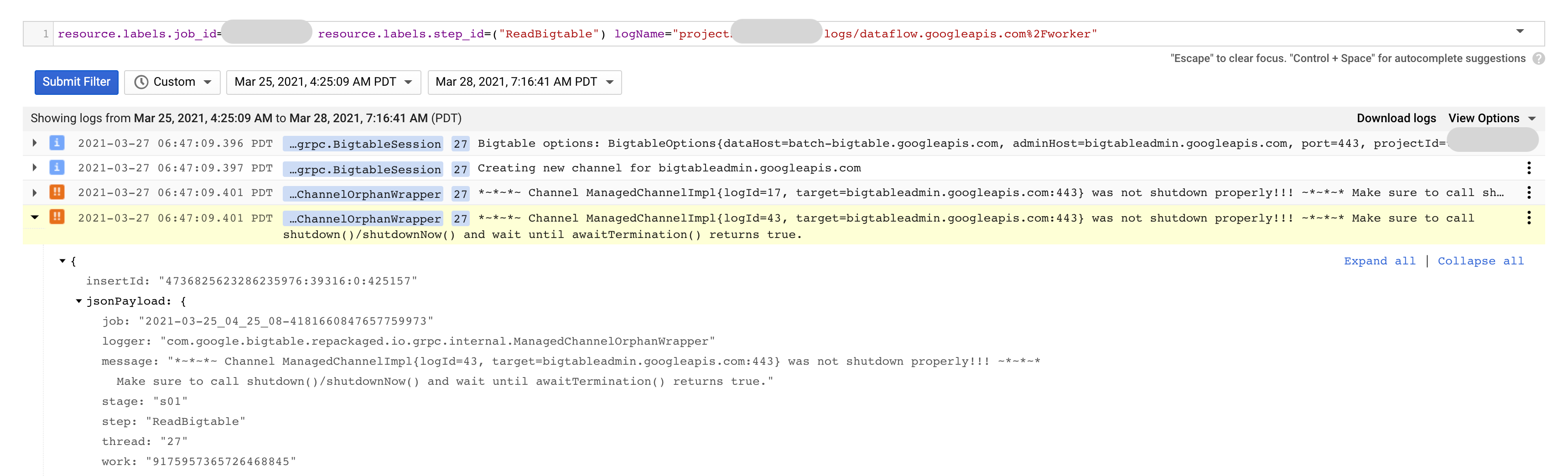Viewport: 1568px width, 476px height.
Task: Click the thread value "27" in payload
Action: coord(174,442)
